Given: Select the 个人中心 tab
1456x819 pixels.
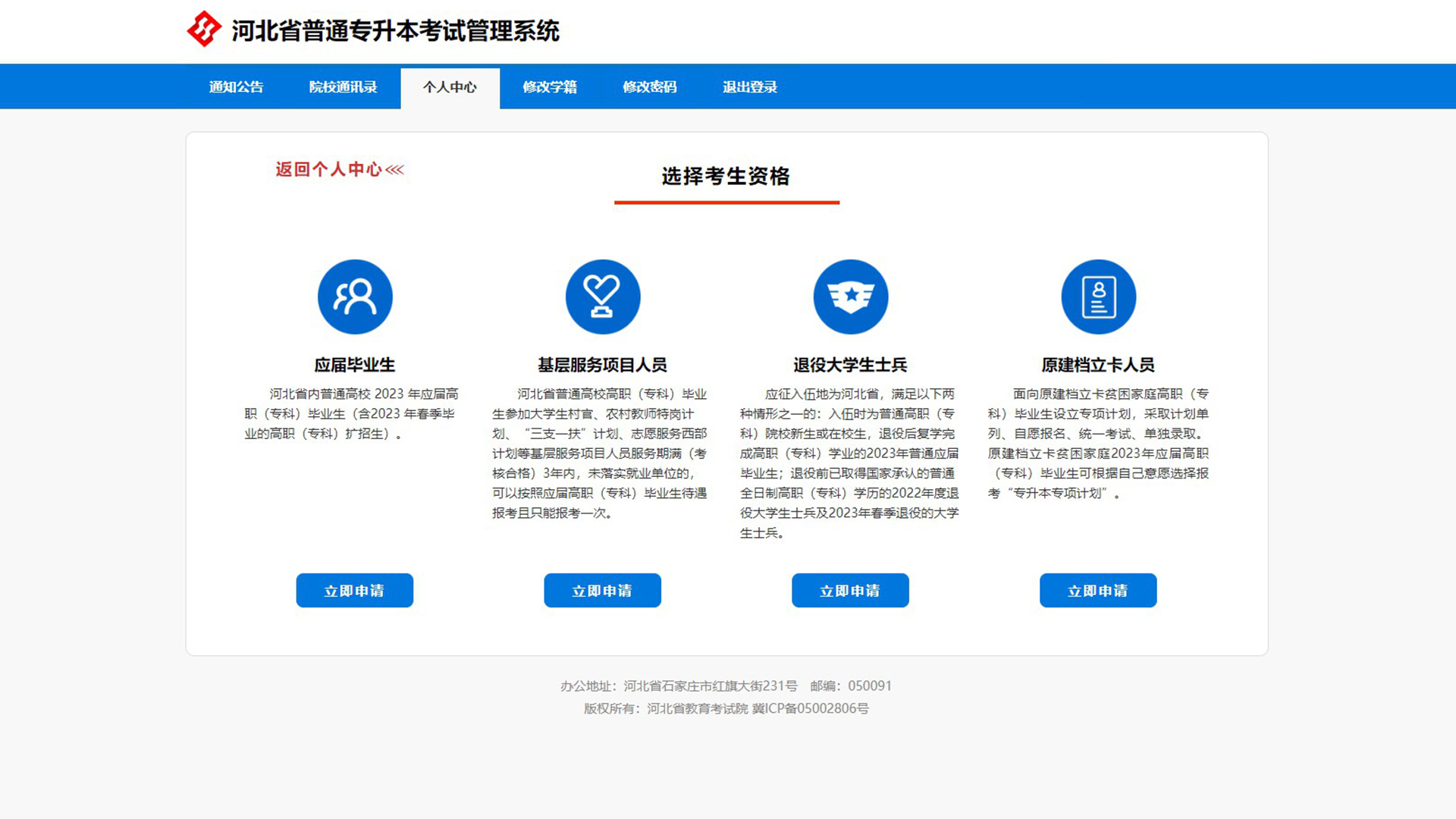Looking at the screenshot, I should (450, 87).
